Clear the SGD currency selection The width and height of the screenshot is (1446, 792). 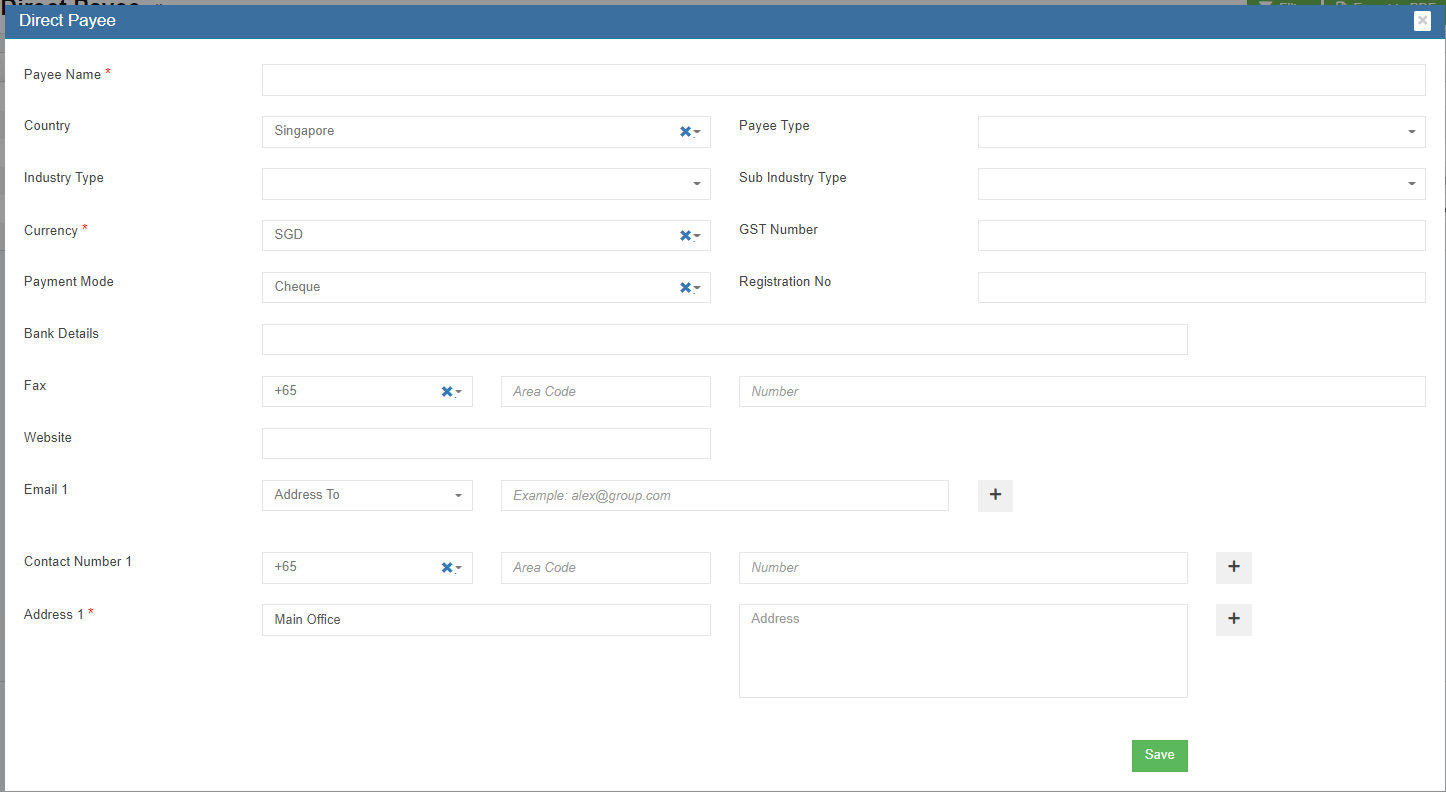[685, 236]
